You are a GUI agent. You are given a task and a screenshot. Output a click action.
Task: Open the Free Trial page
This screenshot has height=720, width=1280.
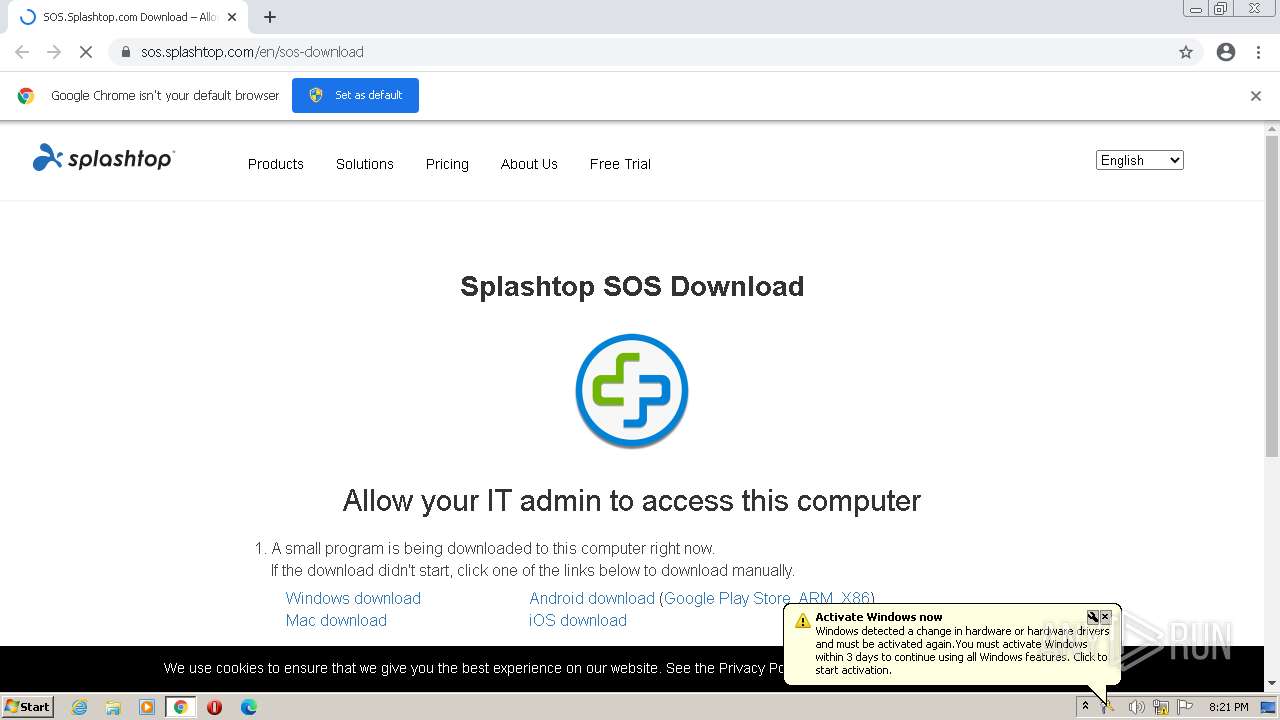(x=620, y=164)
